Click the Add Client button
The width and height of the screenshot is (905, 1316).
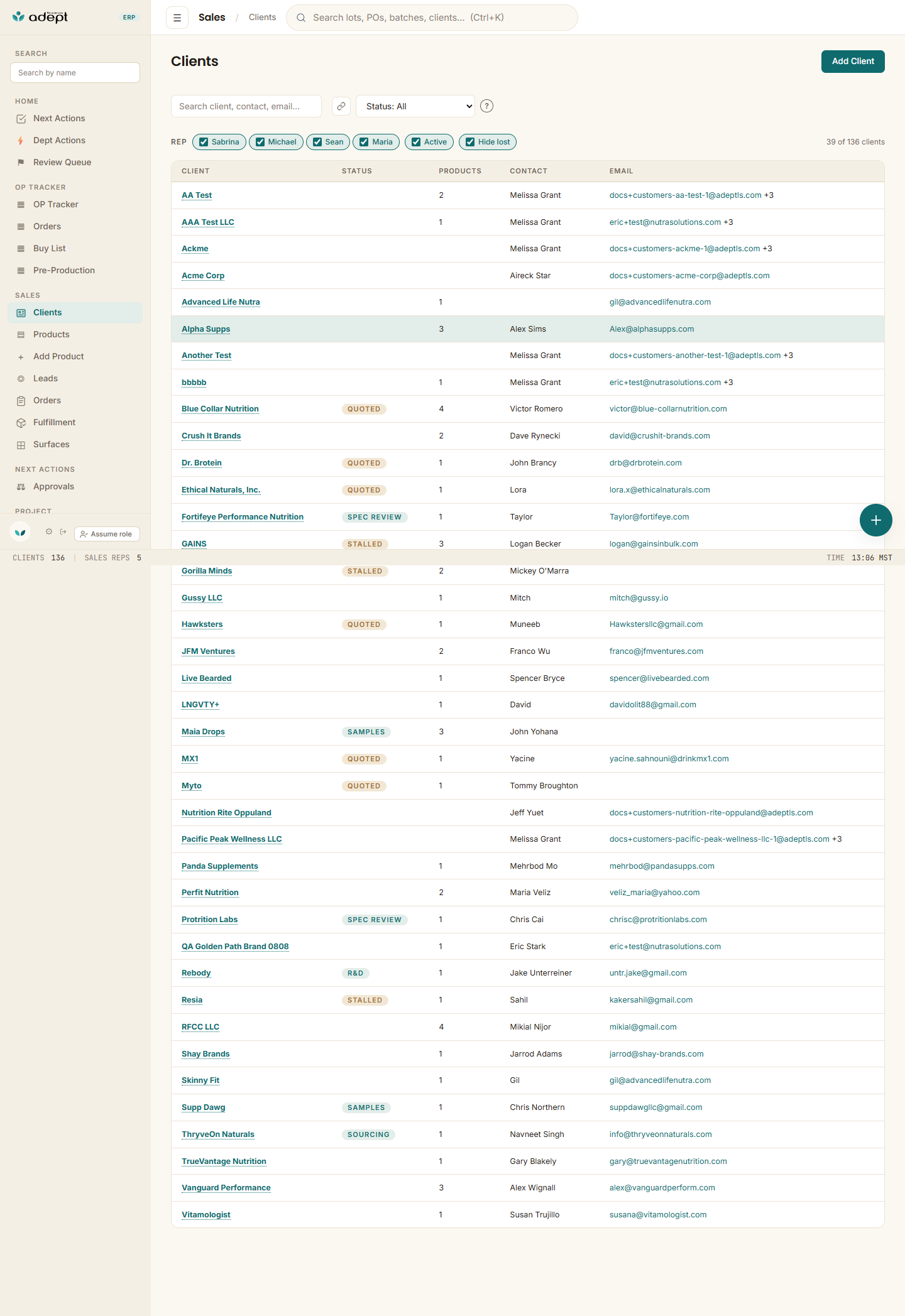(853, 62)
